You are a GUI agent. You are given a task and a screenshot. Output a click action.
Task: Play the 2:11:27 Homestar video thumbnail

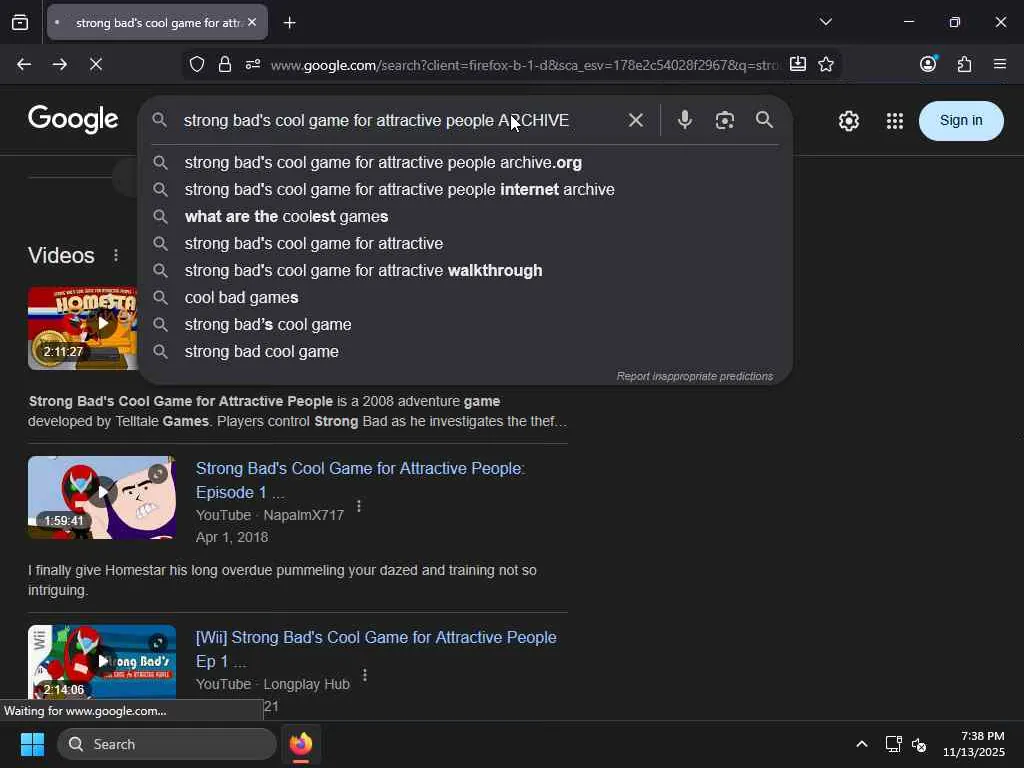83,328
